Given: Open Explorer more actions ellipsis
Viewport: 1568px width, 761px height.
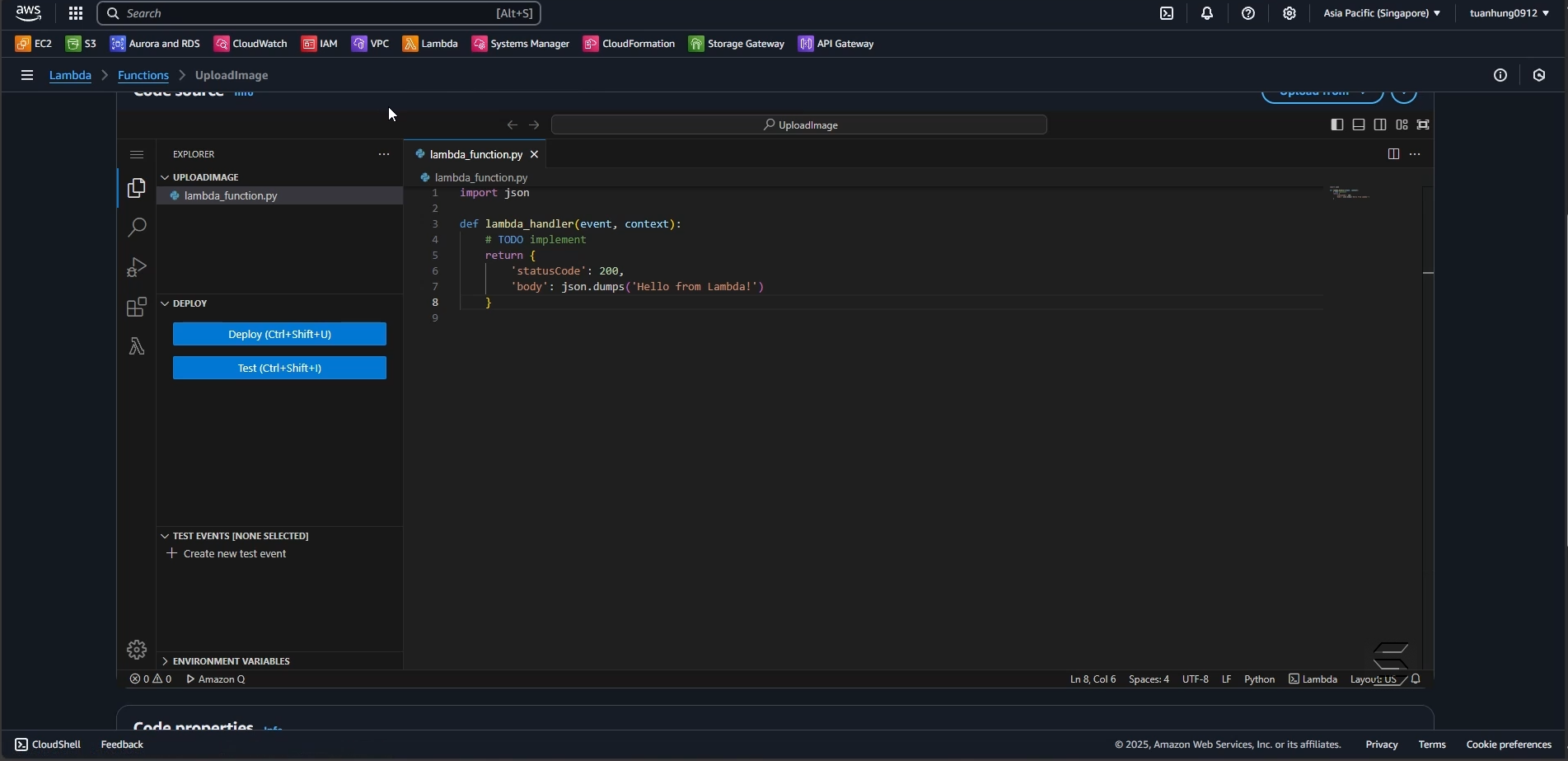Looking at the screenshot, I should point(384,154).
